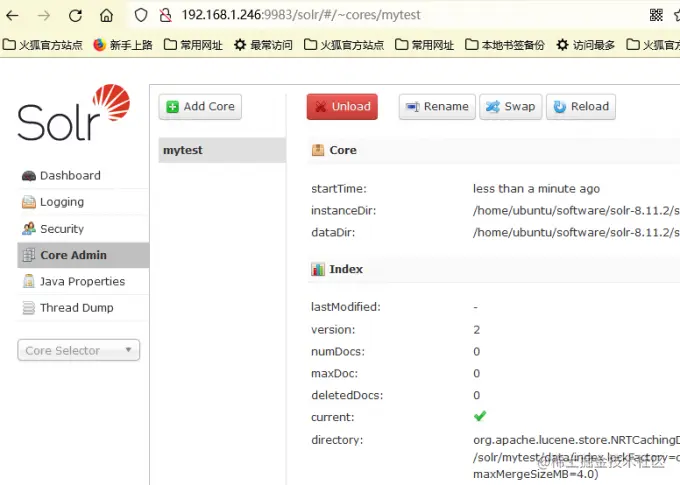
Task: Open the Core Selector dropdown
Action: 78,350
